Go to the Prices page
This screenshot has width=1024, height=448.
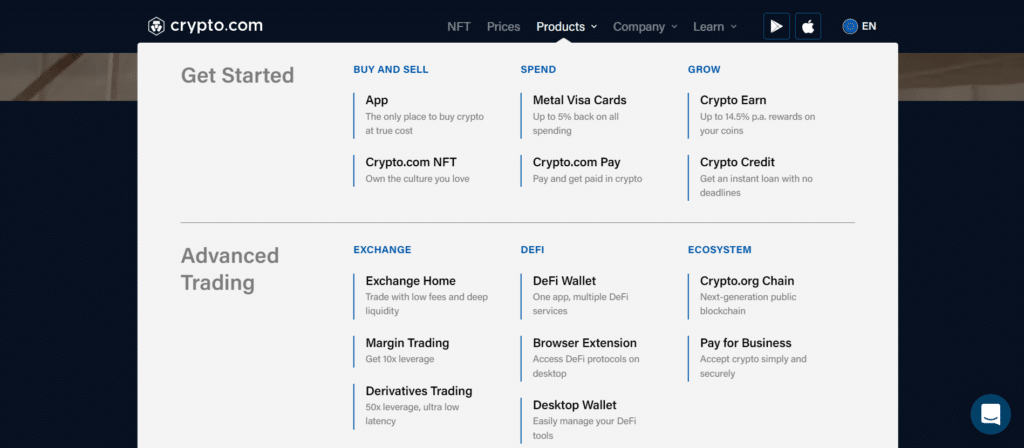click(x=504, y=27)
